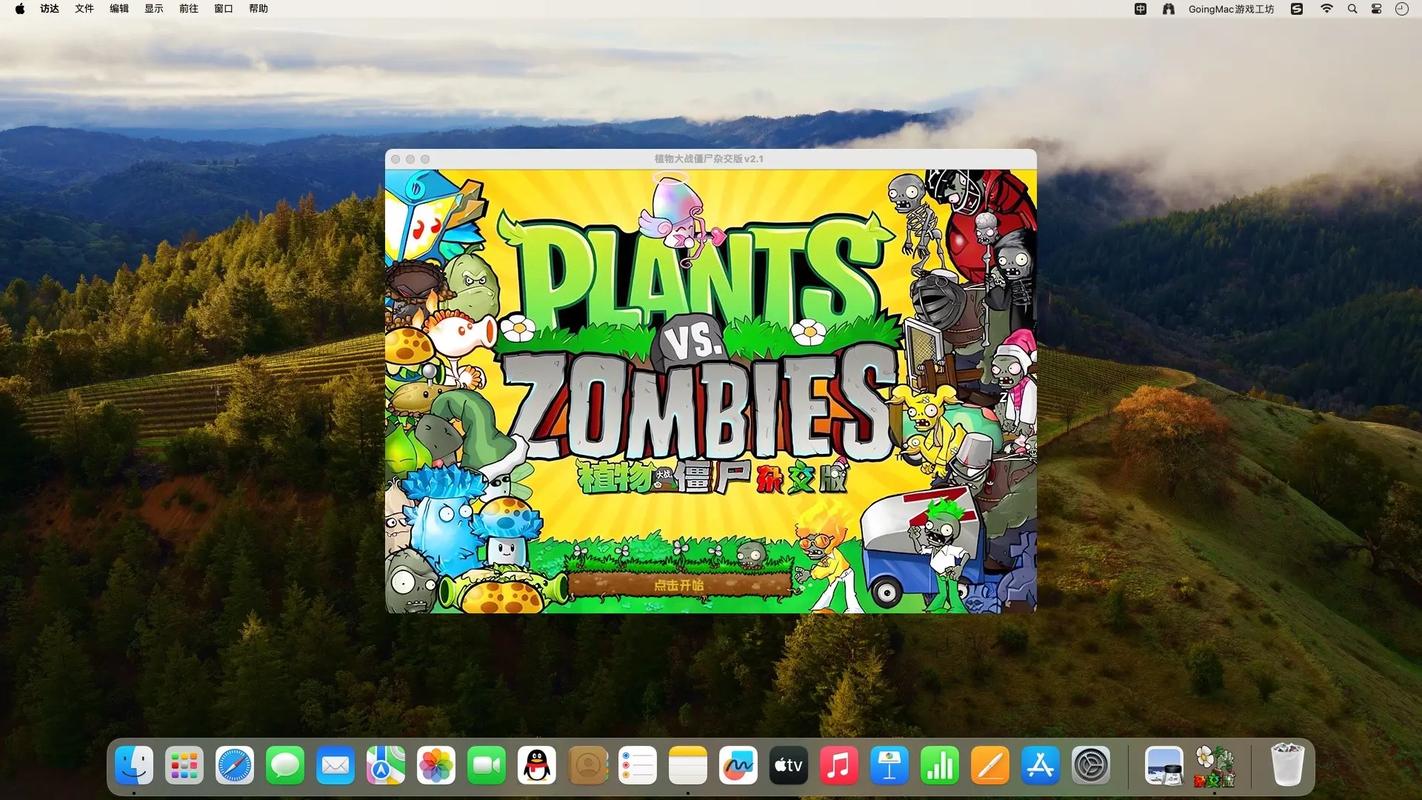The width and height of the screenshot is (1422, 800).
Task: Open the Wi-Fi status menu
Action: click(1326, 8)
